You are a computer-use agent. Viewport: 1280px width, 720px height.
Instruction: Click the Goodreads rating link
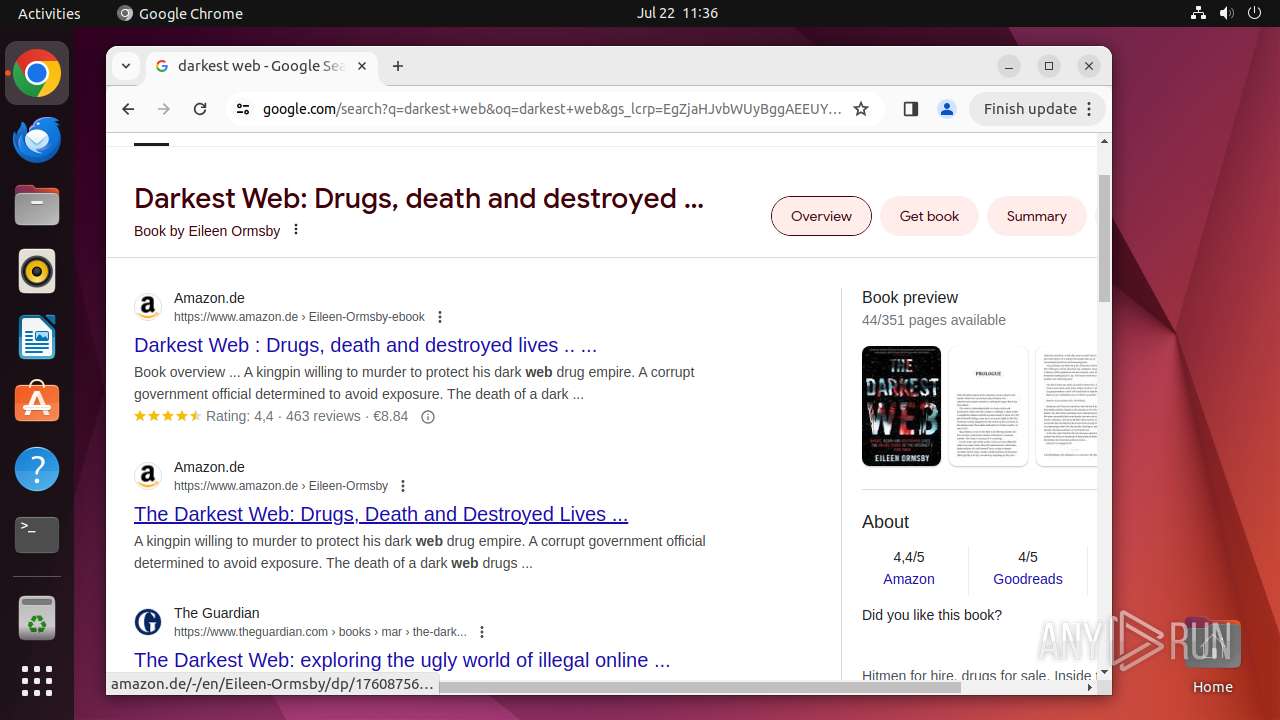click(x=1028, y=579)
